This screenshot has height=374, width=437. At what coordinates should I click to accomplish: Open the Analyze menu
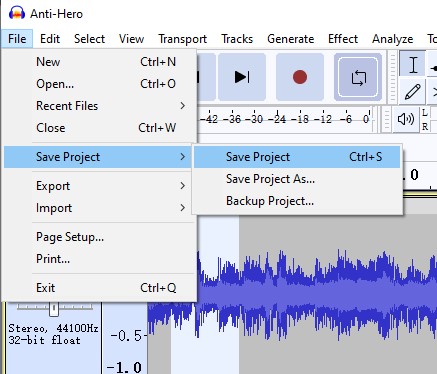click(392, 39)
